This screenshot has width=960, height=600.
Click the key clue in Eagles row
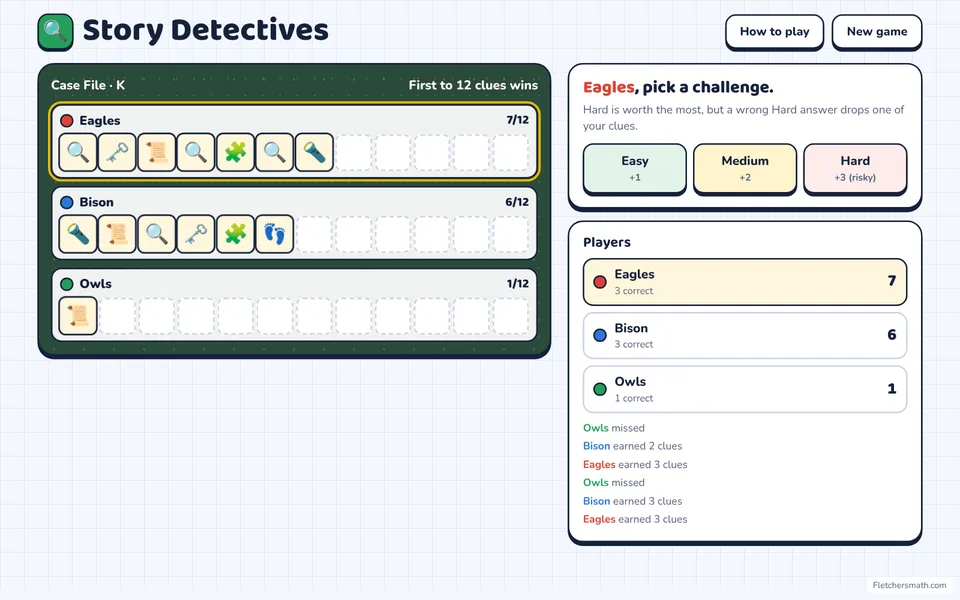coord(117,152)
